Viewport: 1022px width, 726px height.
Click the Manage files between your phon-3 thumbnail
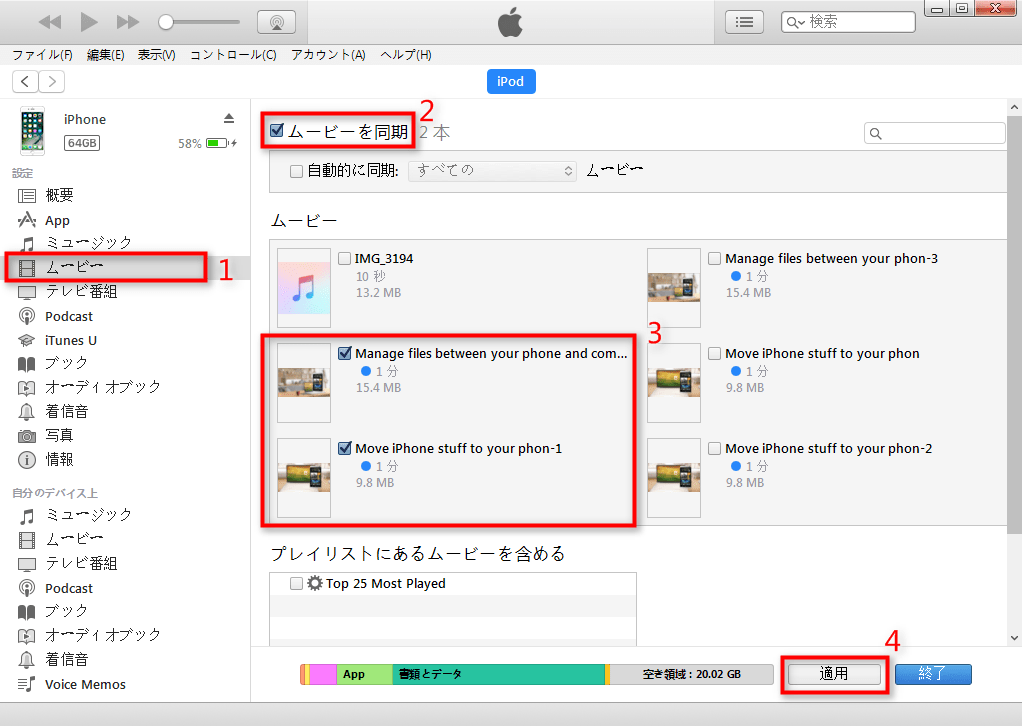(673, 287)
